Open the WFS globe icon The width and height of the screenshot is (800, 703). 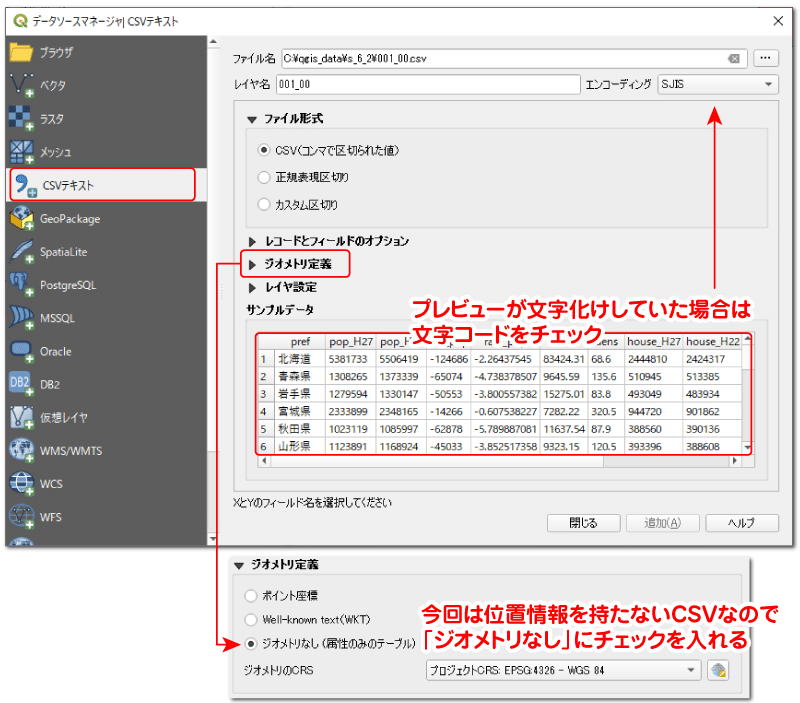point(21,516)
